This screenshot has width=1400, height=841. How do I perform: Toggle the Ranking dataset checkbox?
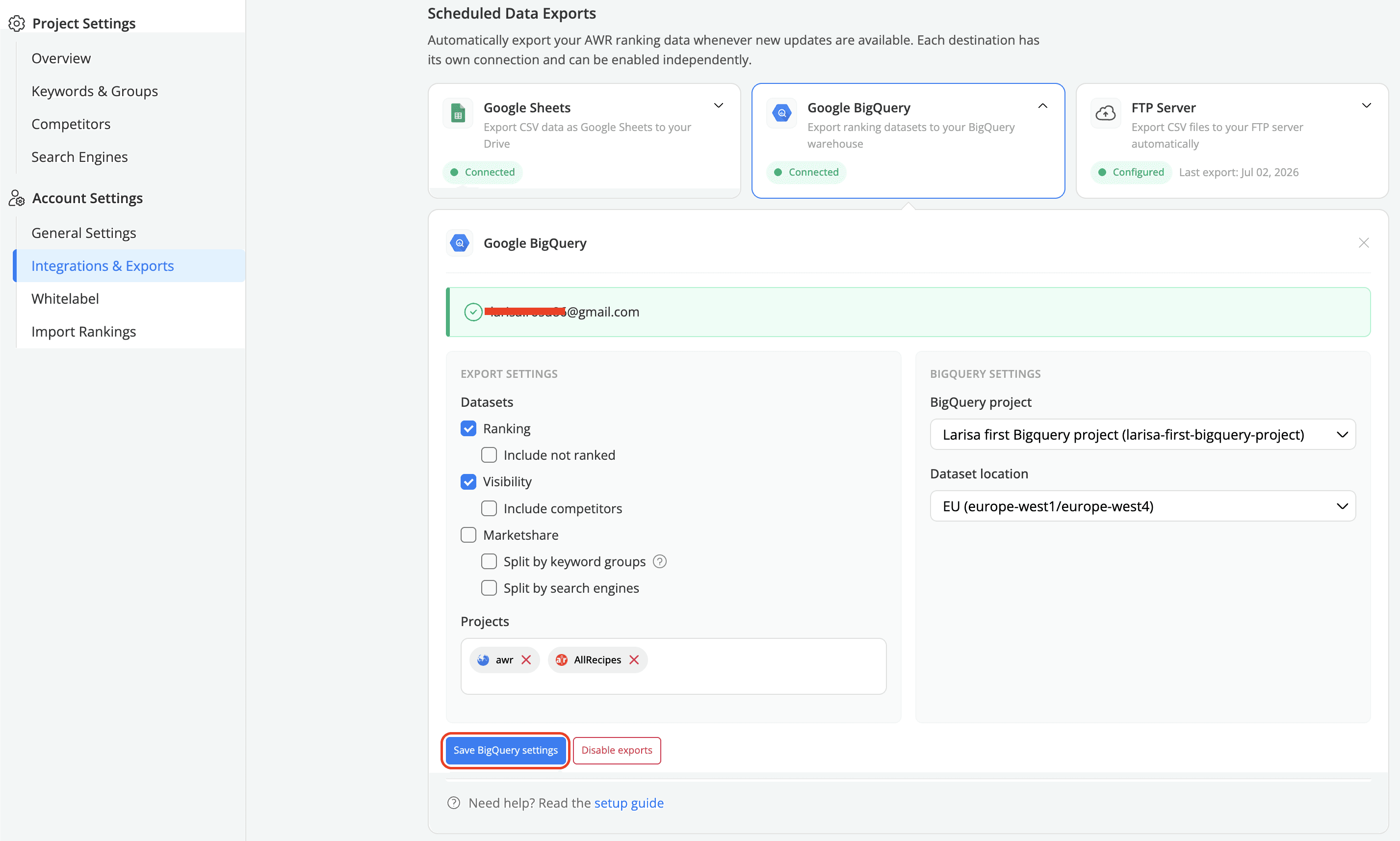[x=468, y=428]
